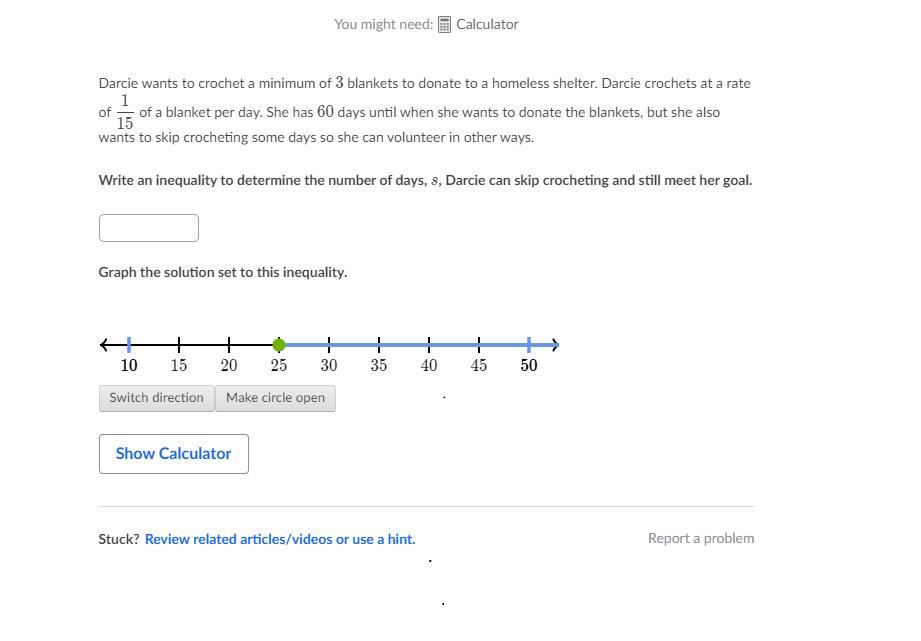Click the number line tick at 45

(x=479, y=345)
